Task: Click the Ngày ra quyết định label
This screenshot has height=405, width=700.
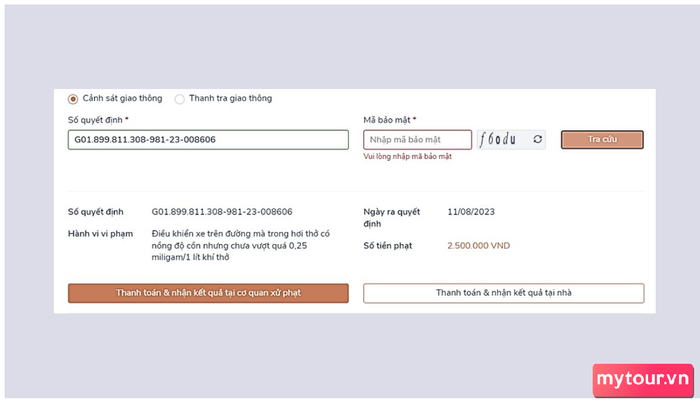Action: coord(392,217)
